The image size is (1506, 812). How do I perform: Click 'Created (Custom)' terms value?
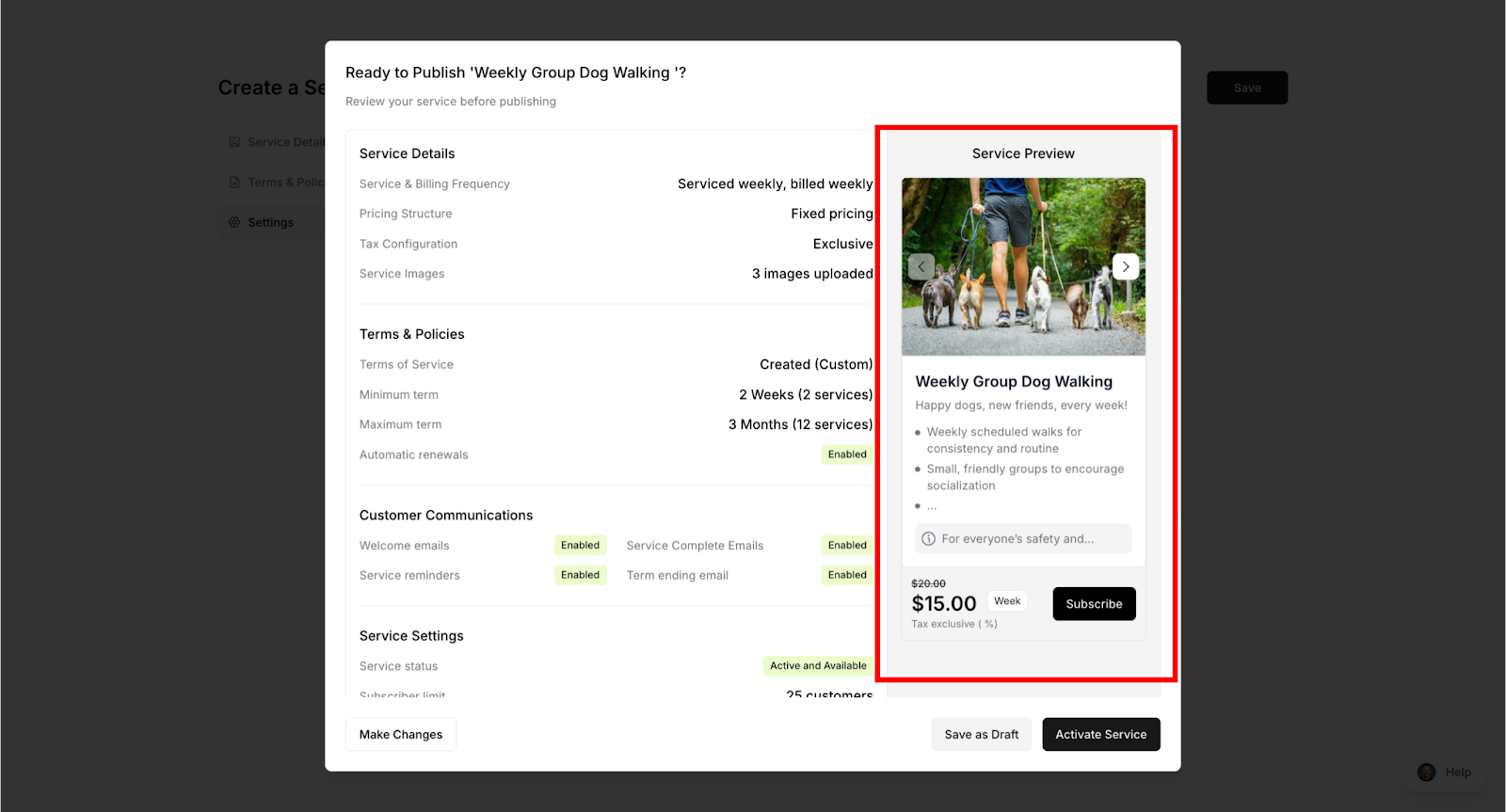pos(816,365)
